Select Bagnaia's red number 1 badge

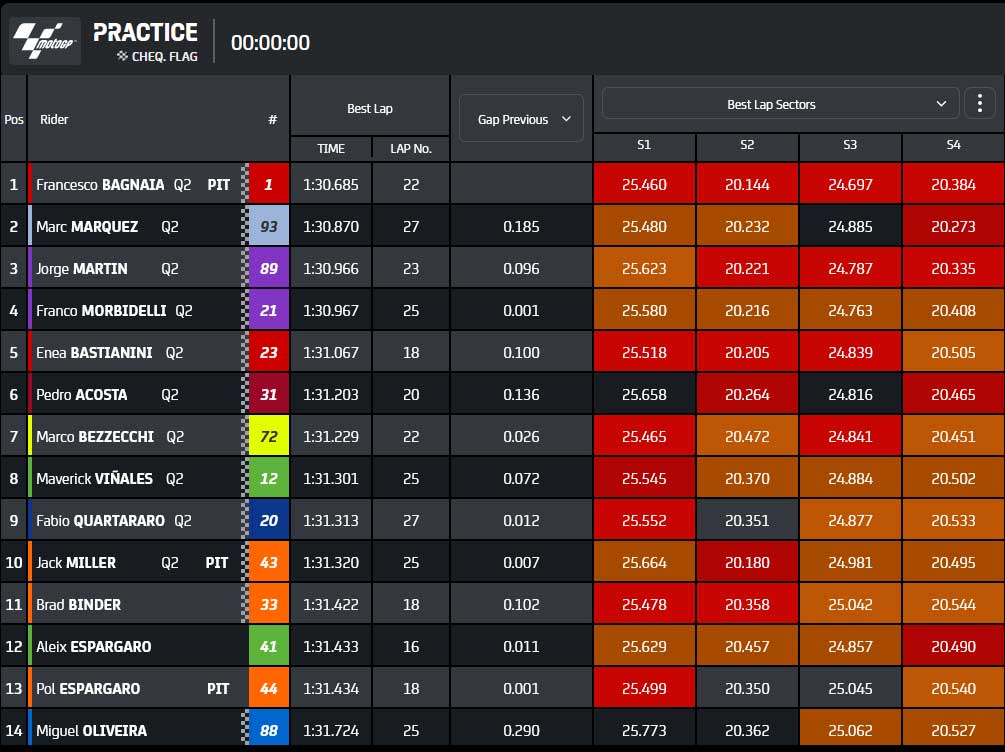269,185
